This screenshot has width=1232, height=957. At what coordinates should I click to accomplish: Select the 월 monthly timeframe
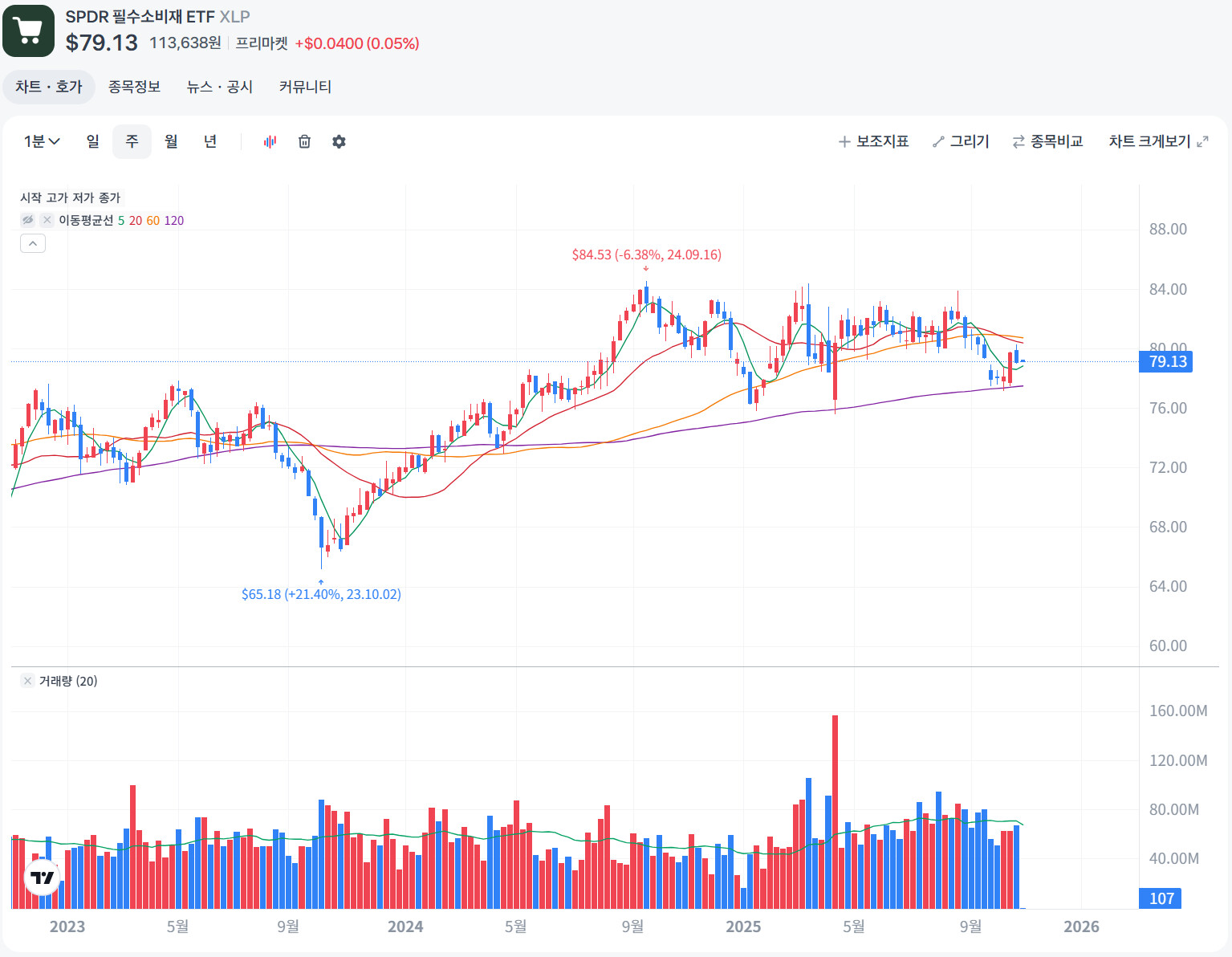171,142
